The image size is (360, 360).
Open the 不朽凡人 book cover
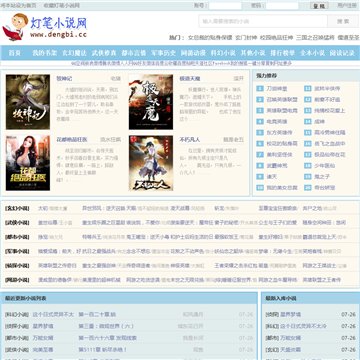tap(151, 163)
